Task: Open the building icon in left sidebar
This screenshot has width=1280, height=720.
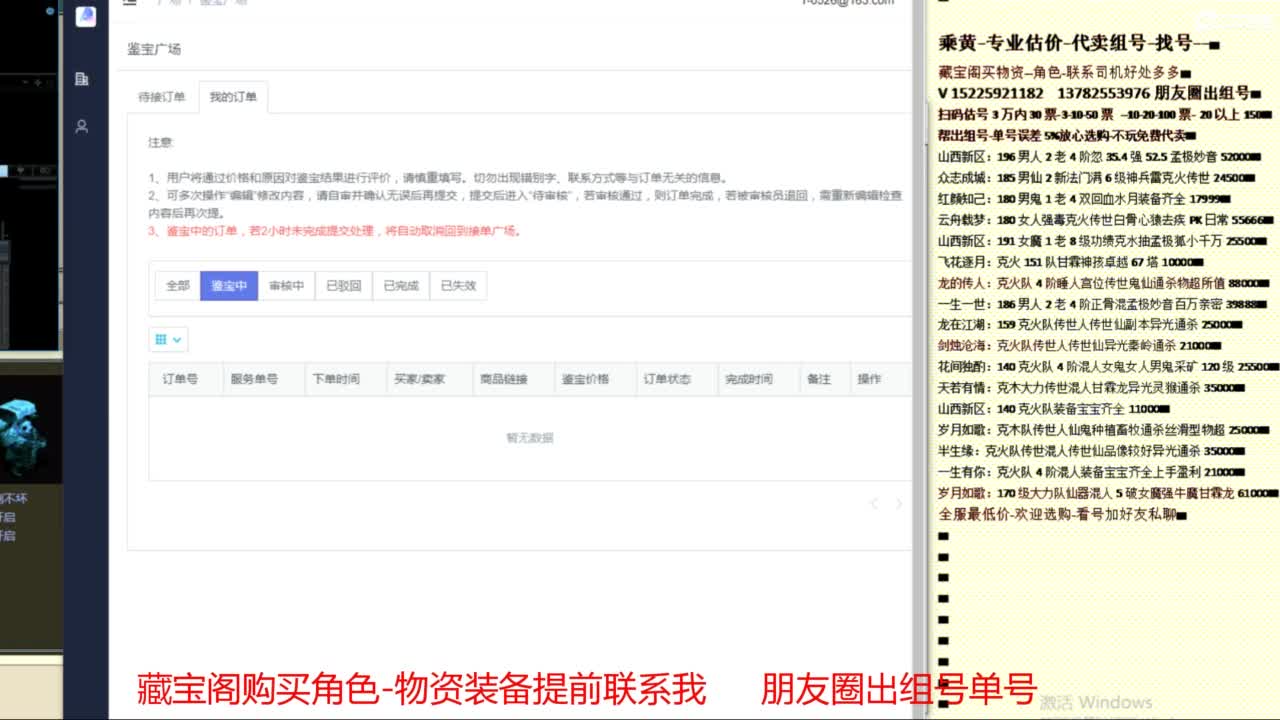Action: point(82,79)
